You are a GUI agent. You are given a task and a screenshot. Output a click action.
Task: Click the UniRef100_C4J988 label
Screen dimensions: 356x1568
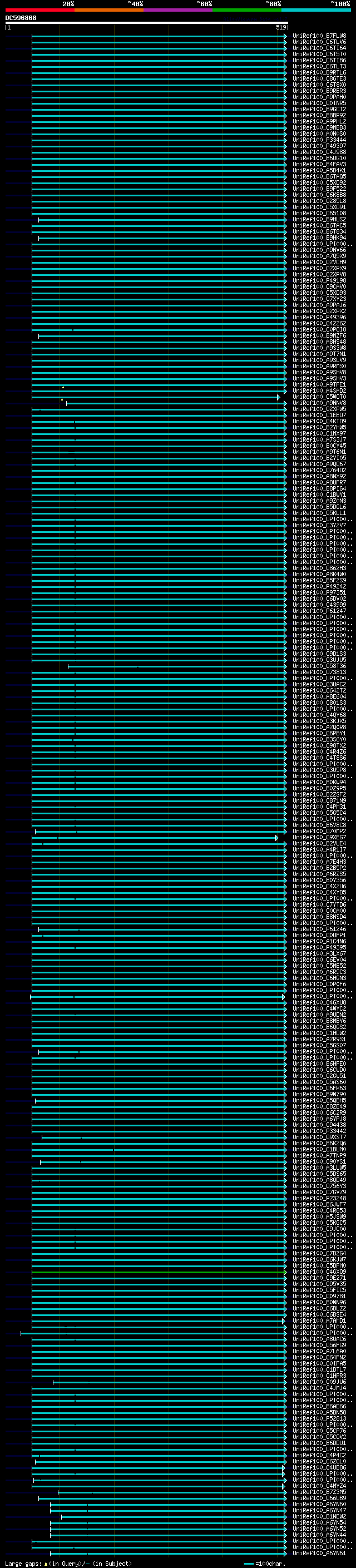point(319,152)
